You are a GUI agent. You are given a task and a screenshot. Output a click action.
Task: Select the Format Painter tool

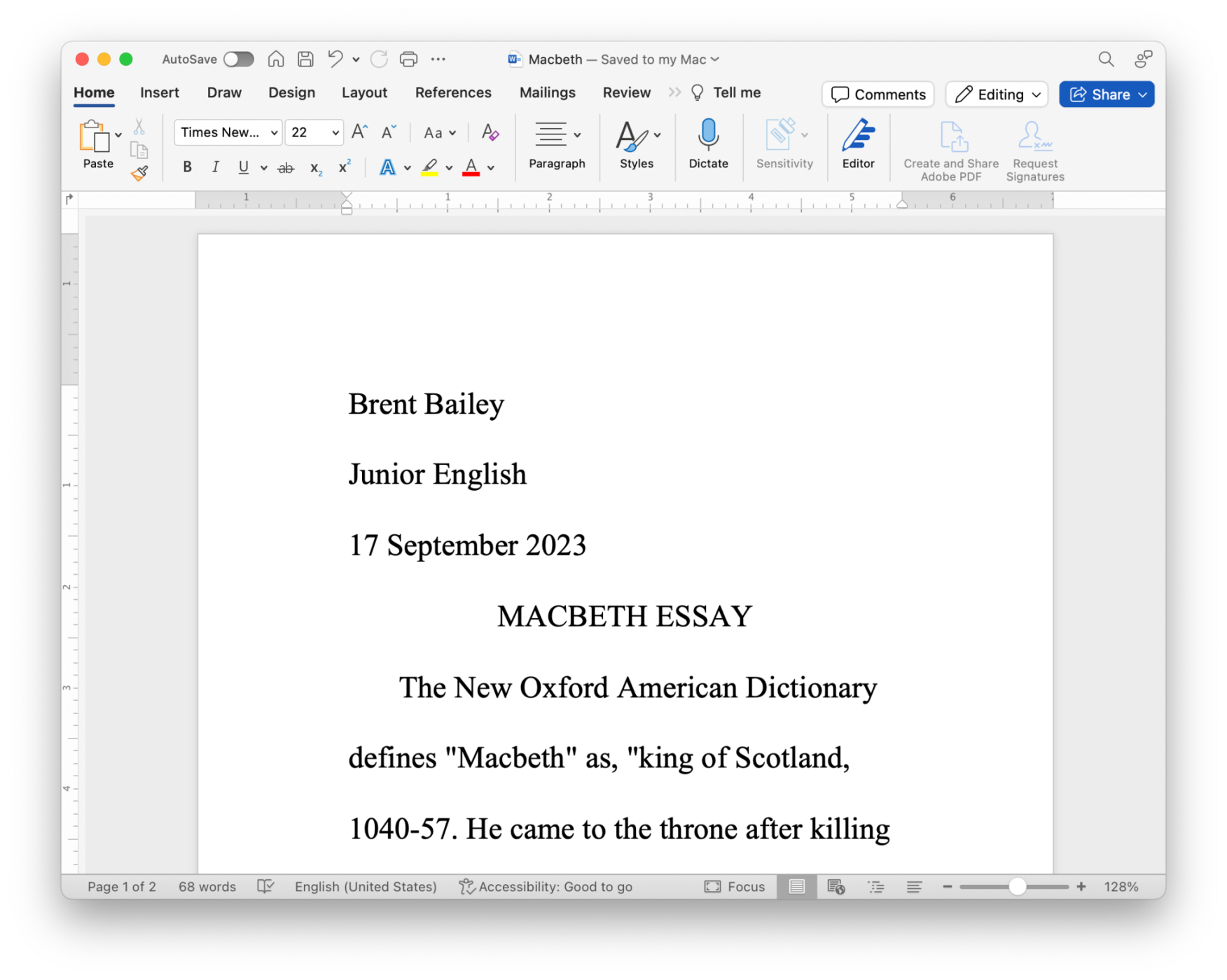[139, 174]
